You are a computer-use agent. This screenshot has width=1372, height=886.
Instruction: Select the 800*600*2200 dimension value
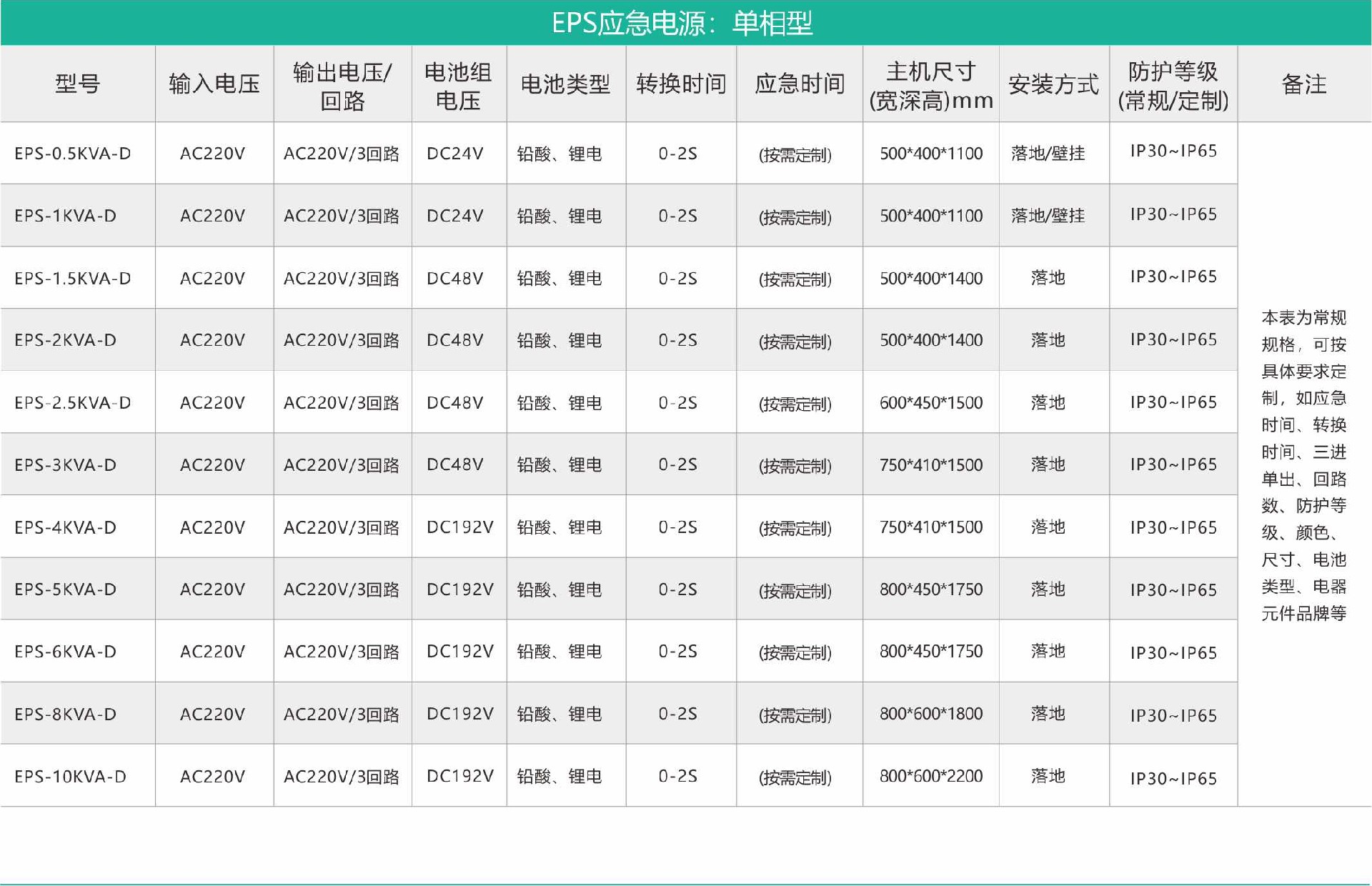click(931, 775)
